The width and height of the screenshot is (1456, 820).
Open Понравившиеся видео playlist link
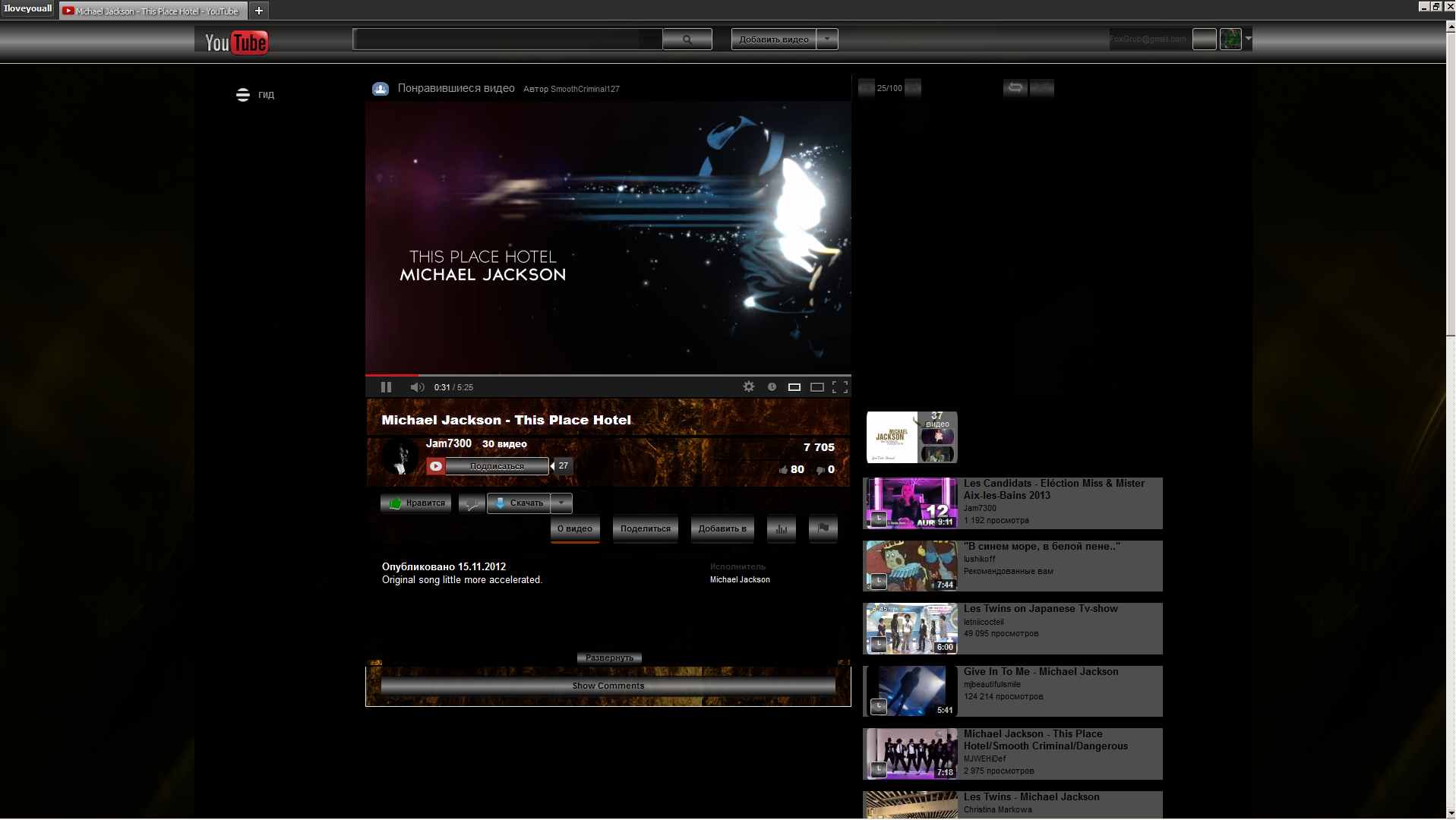(x=456, y=88)
